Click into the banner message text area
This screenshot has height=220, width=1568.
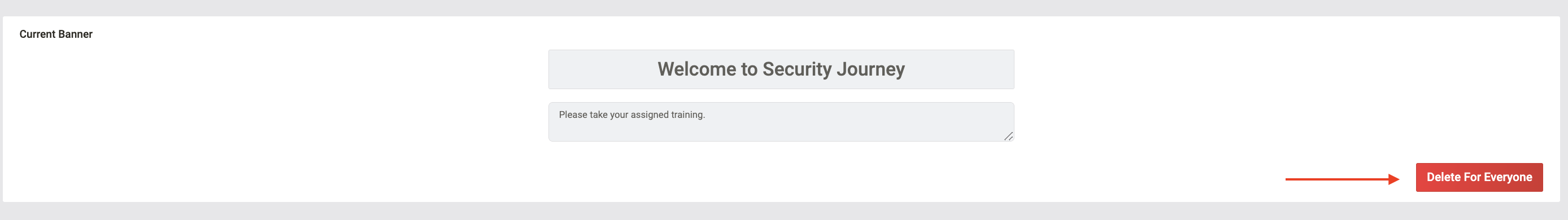point(781,121)
